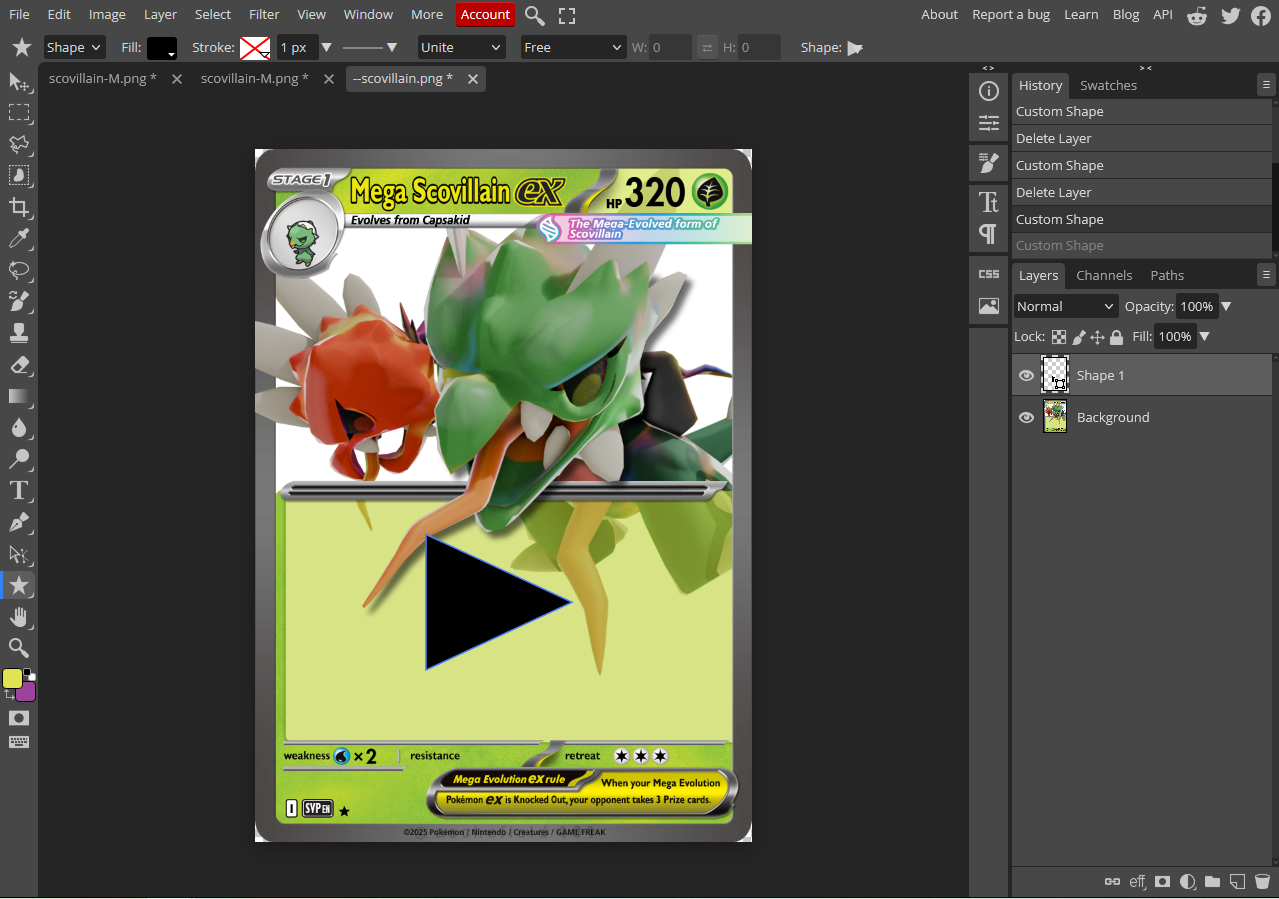1279x899 pixels.
Task: Select the Dodge tool
Action: click(x=19, y=459)
